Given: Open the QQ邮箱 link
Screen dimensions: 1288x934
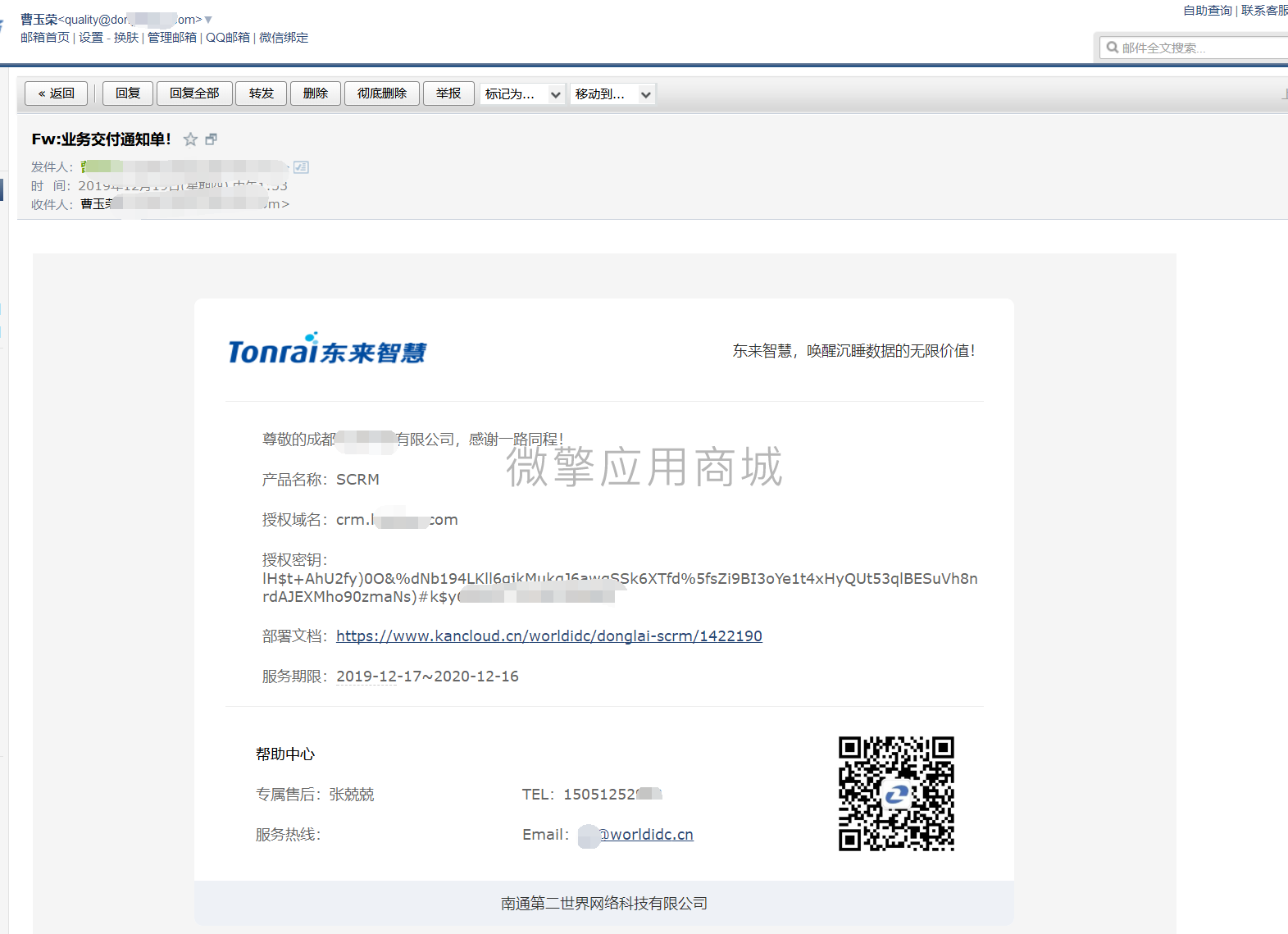Looking at the screenshot, I should point(228,38).
